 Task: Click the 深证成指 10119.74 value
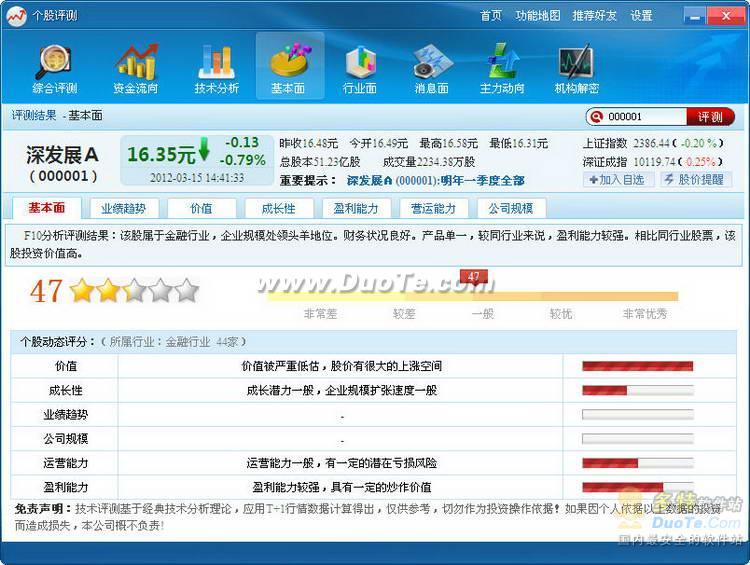[654, 162]
